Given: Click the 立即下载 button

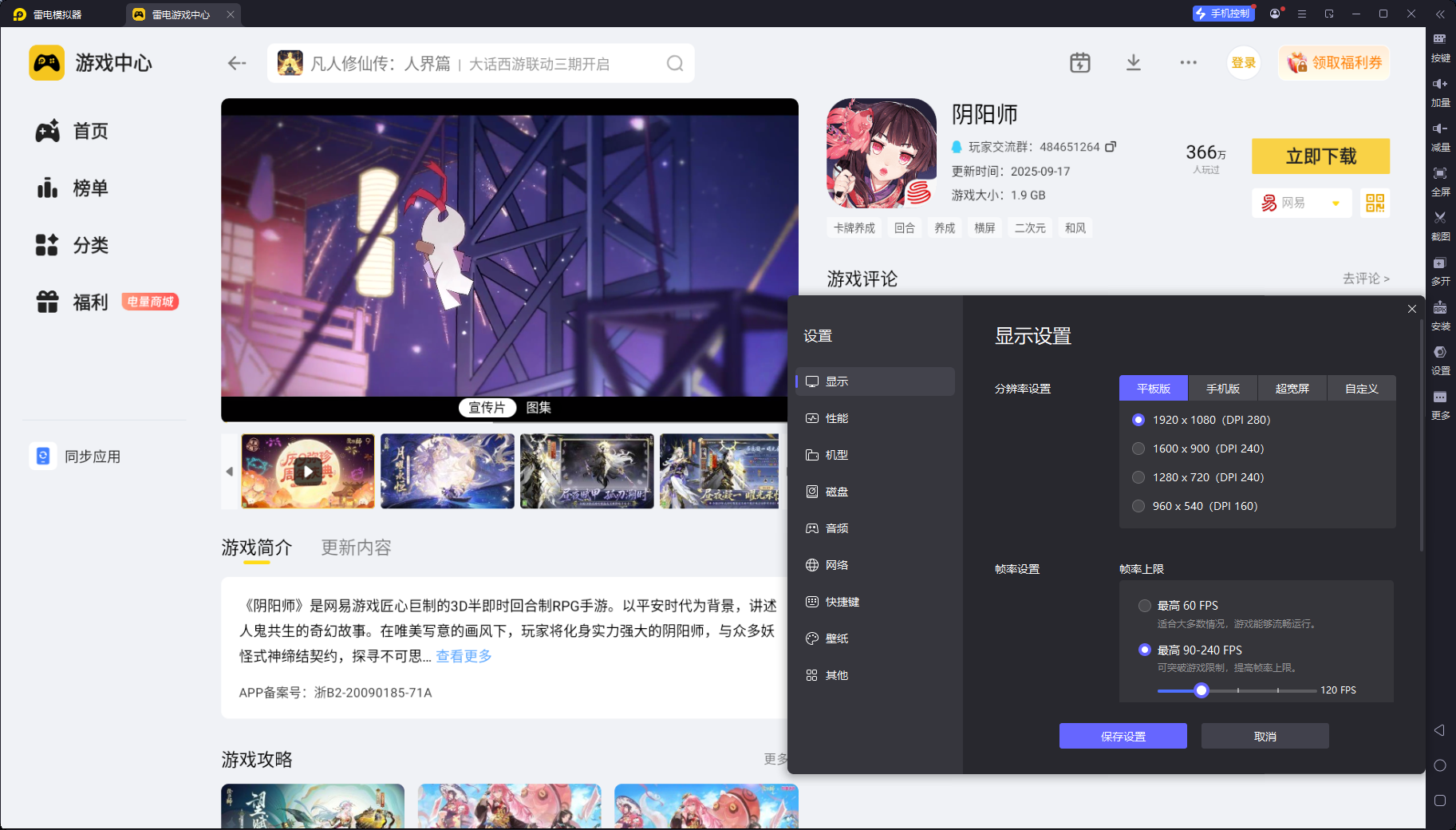Looking at the screenshot, I should click(x=1320, y=156).
